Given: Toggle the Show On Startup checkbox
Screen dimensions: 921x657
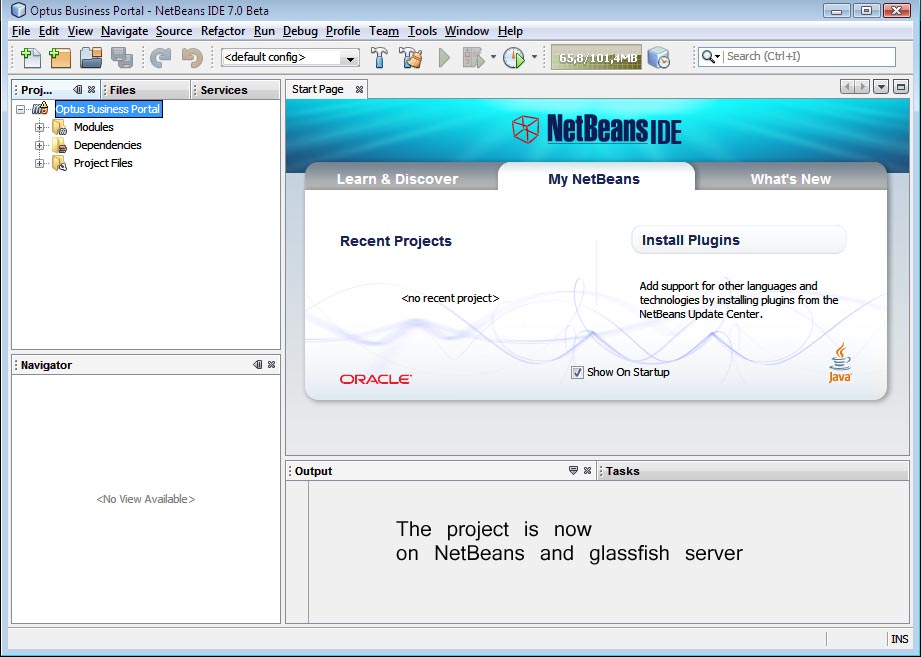Looking at the screenshot, I should click(x=577, y=372).
